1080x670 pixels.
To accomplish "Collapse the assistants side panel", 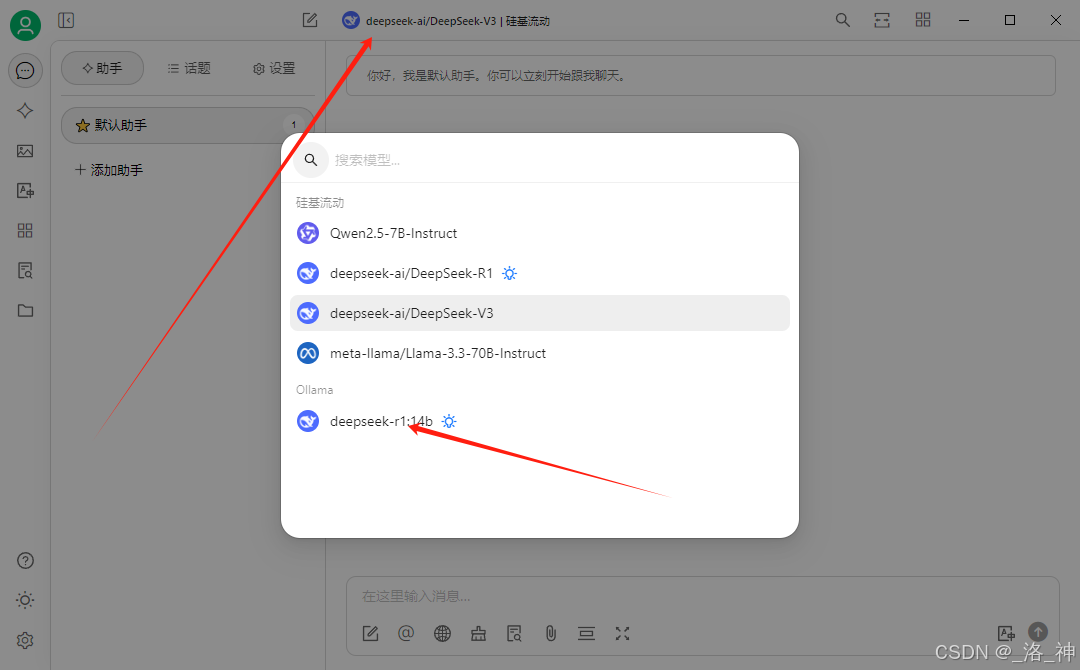I will (x=66, y=21).
